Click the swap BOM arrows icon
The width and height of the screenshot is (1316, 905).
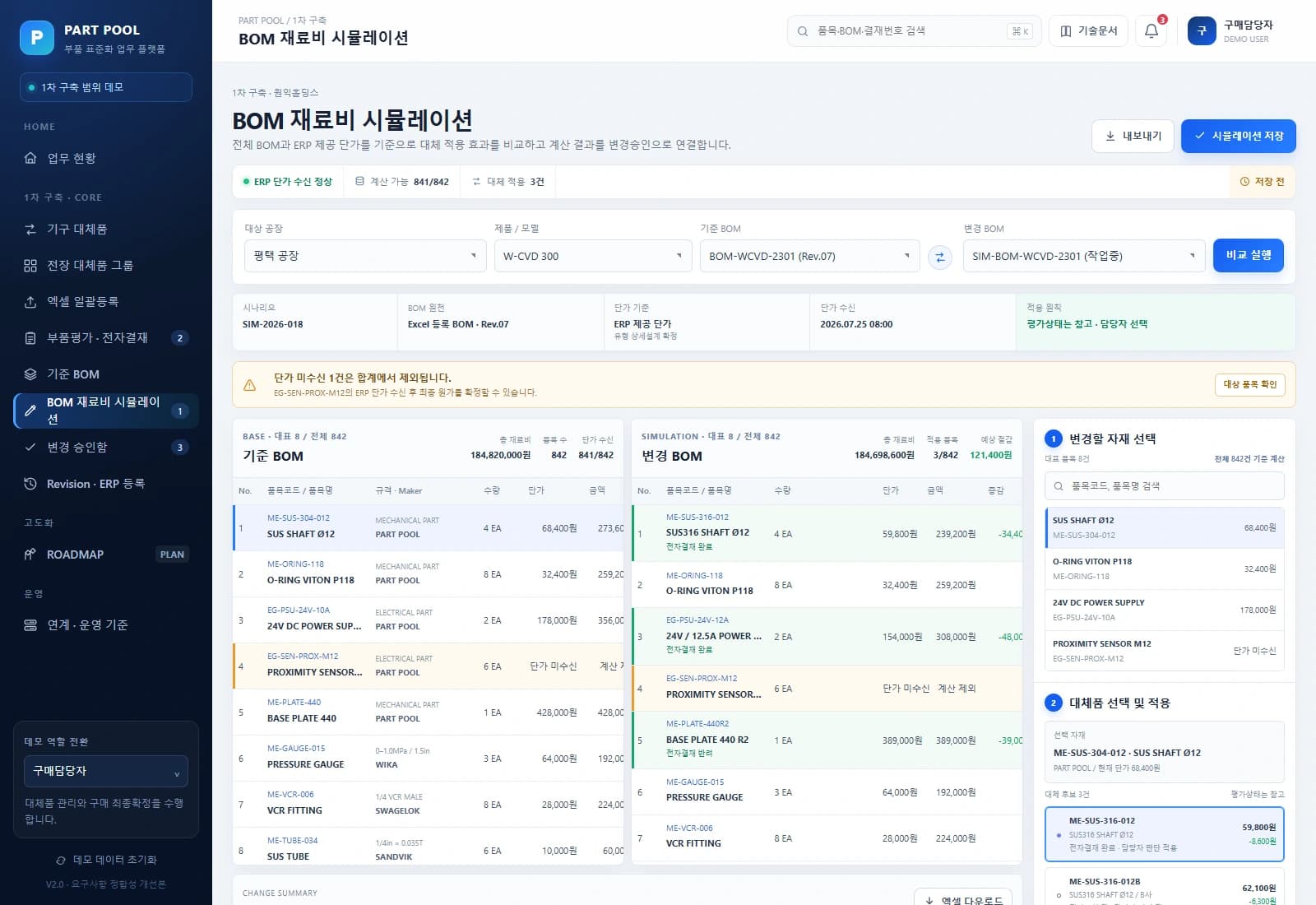click(x=939, y=257)
